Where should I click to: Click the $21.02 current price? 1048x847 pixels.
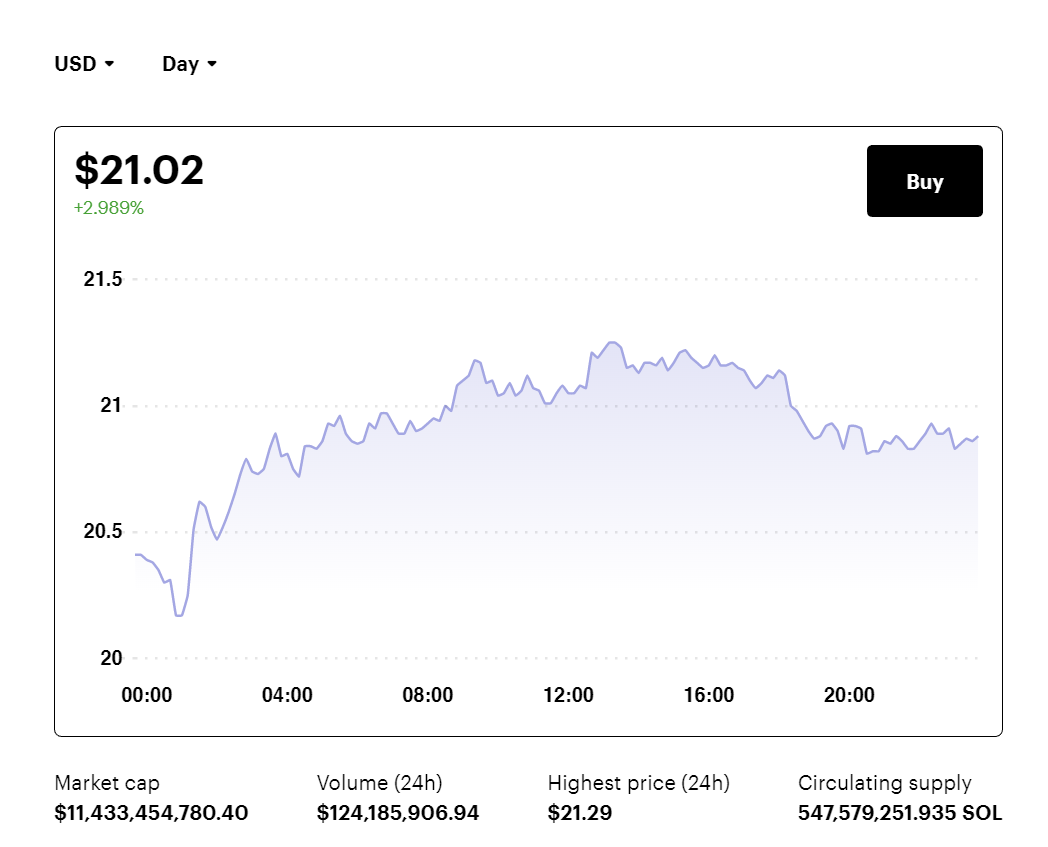click(139, 170)
